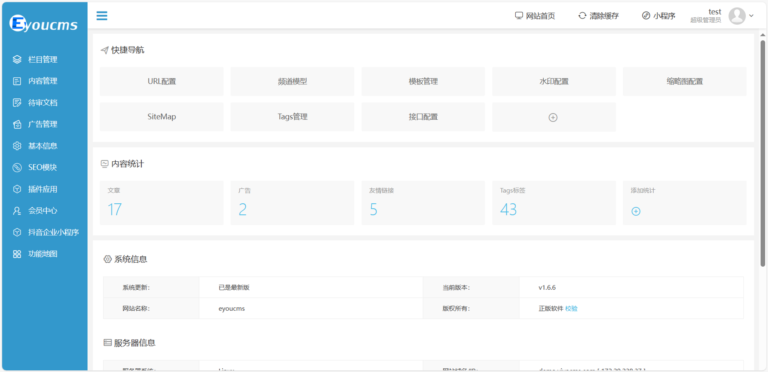Open 功能地图 in the sidebar

click(43, 254)
